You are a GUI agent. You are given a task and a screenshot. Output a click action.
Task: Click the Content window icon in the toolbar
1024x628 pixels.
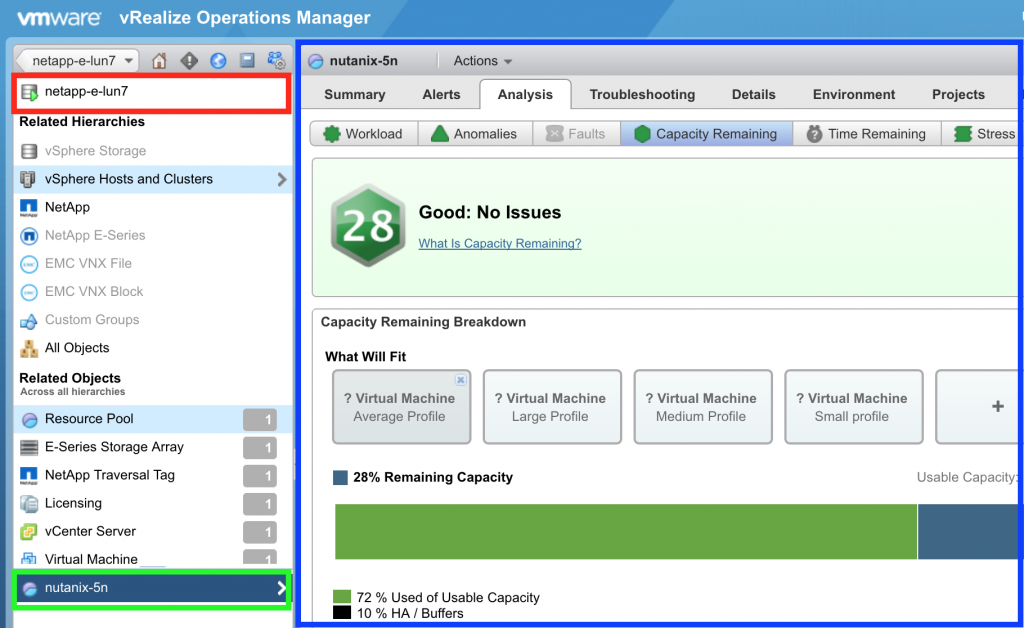[247, 60]
